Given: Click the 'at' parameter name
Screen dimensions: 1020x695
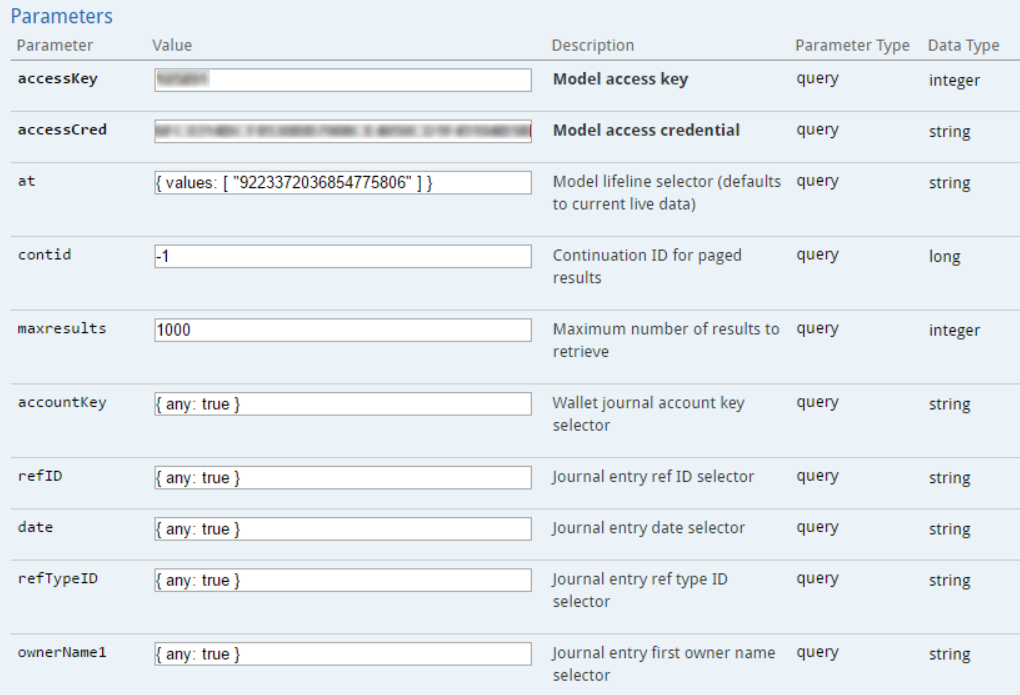Looking at the screenshot, I should pyautogui.click(x=26, y=181).
